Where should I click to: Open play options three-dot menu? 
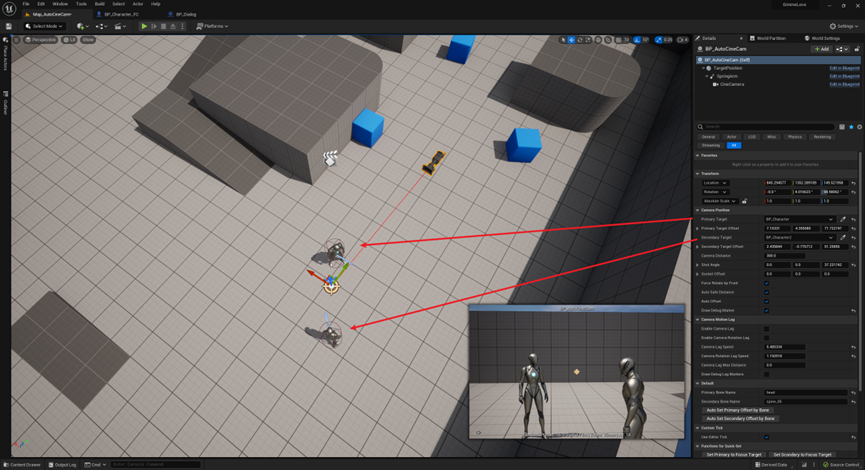point(182,26)
